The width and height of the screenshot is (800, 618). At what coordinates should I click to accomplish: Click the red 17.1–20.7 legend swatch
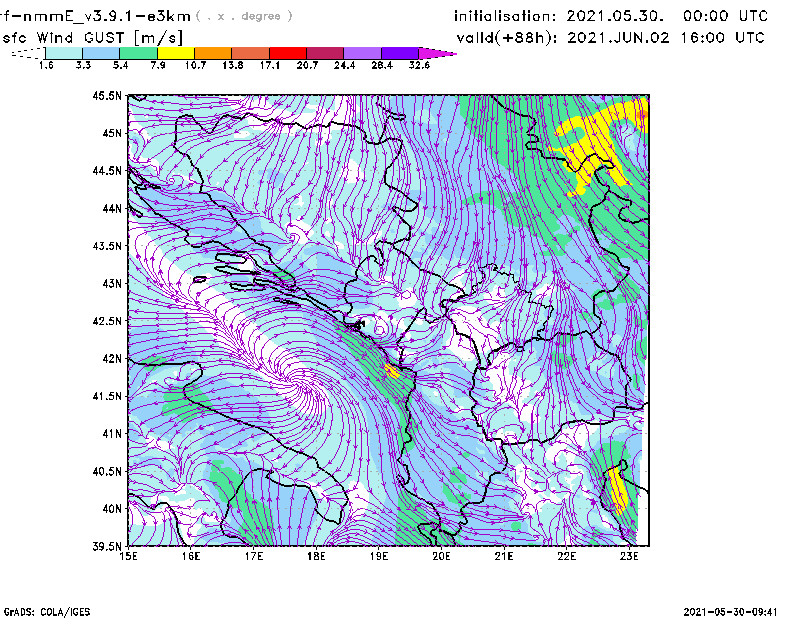288,53
